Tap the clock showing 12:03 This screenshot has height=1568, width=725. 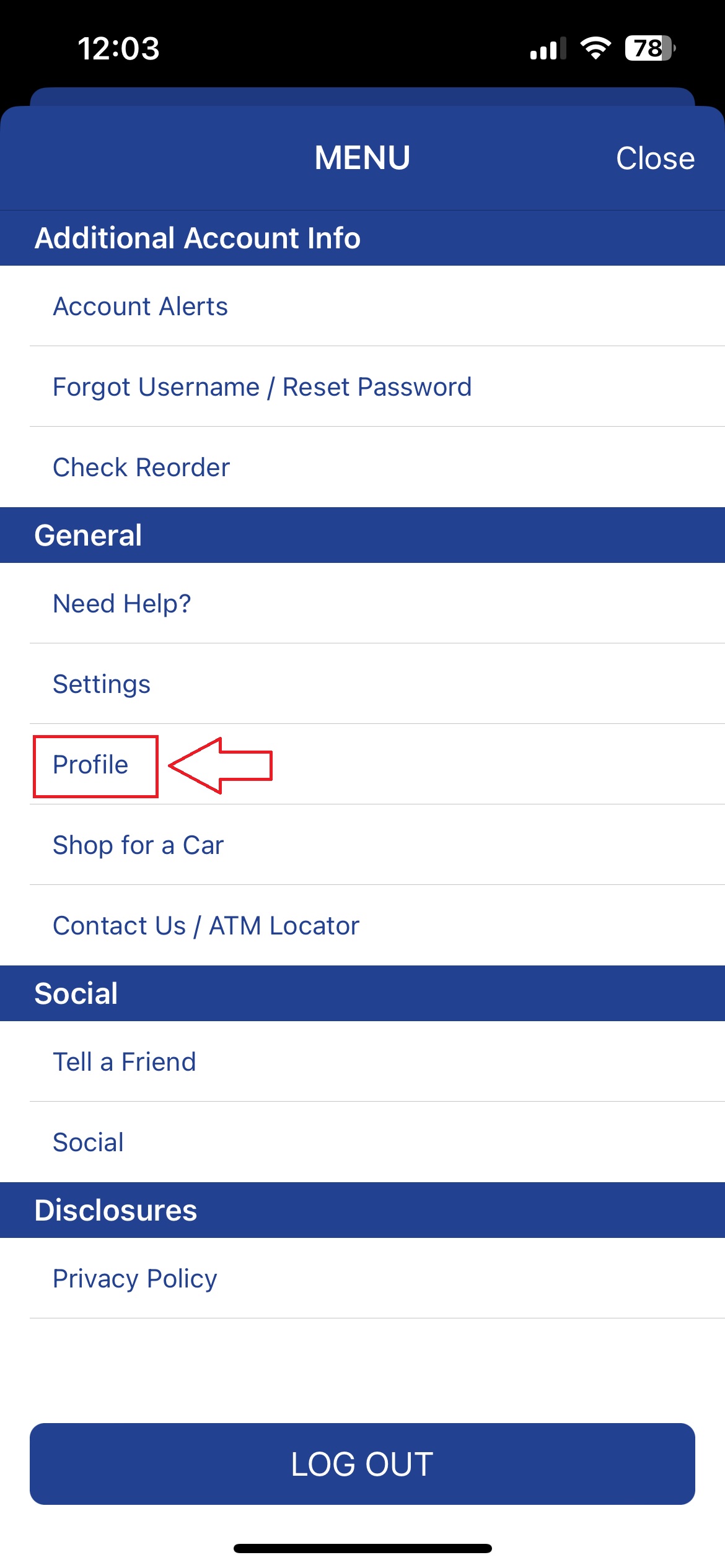(118, 48)
